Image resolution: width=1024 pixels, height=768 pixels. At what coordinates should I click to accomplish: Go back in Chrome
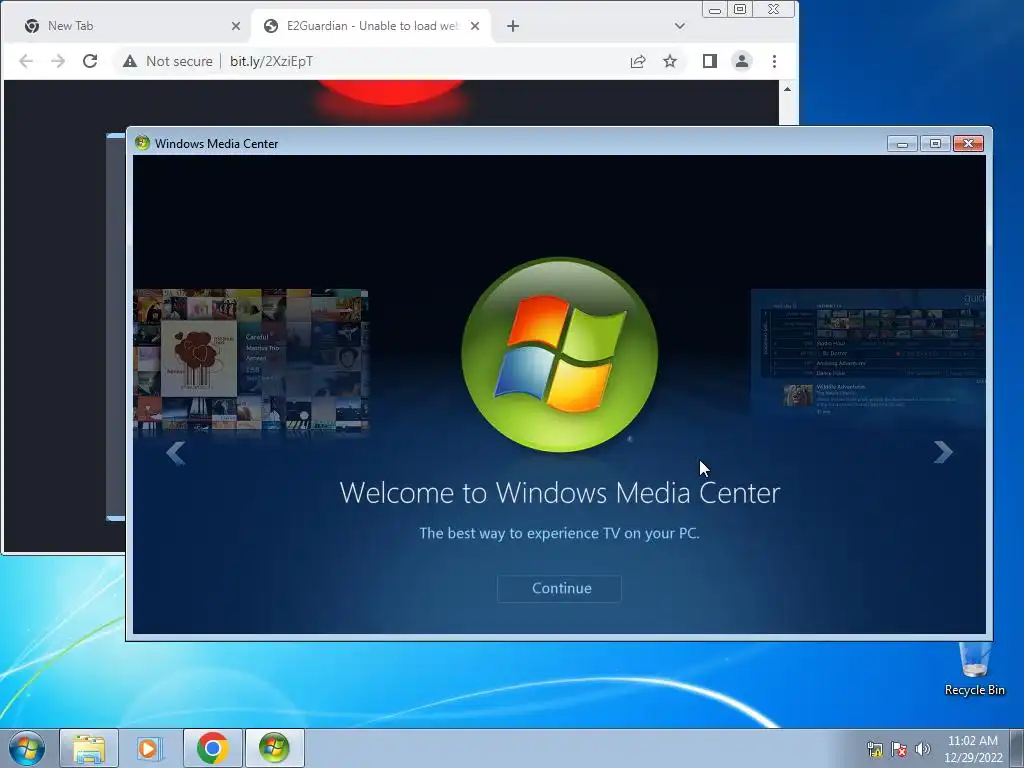pyautogui.click(x=26, y=61)
